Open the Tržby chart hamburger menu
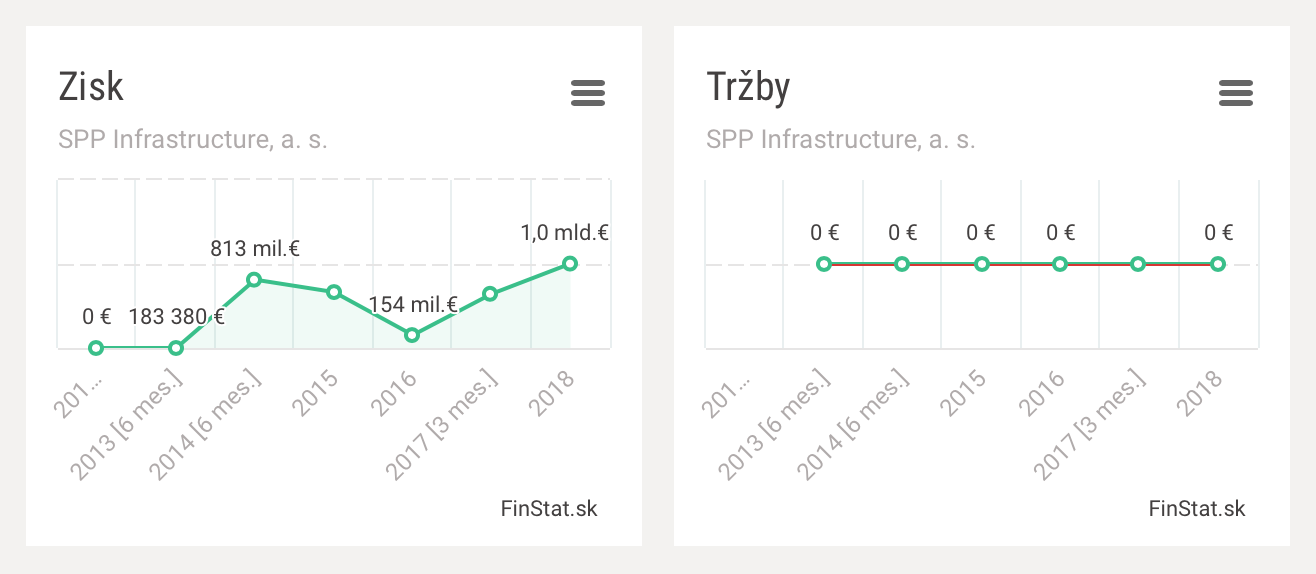Screen dimensions: 1316x574 1236,93
